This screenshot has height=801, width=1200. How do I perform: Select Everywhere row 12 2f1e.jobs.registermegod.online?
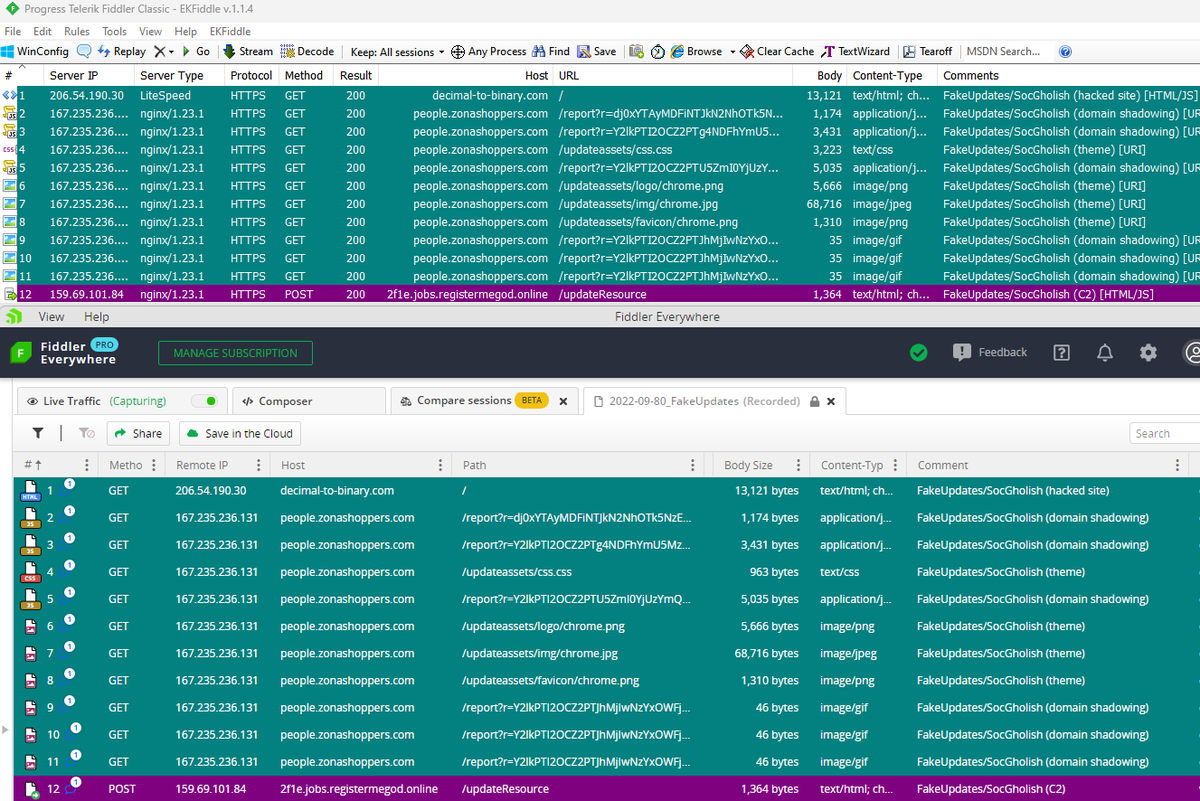[x=606, y=789]
